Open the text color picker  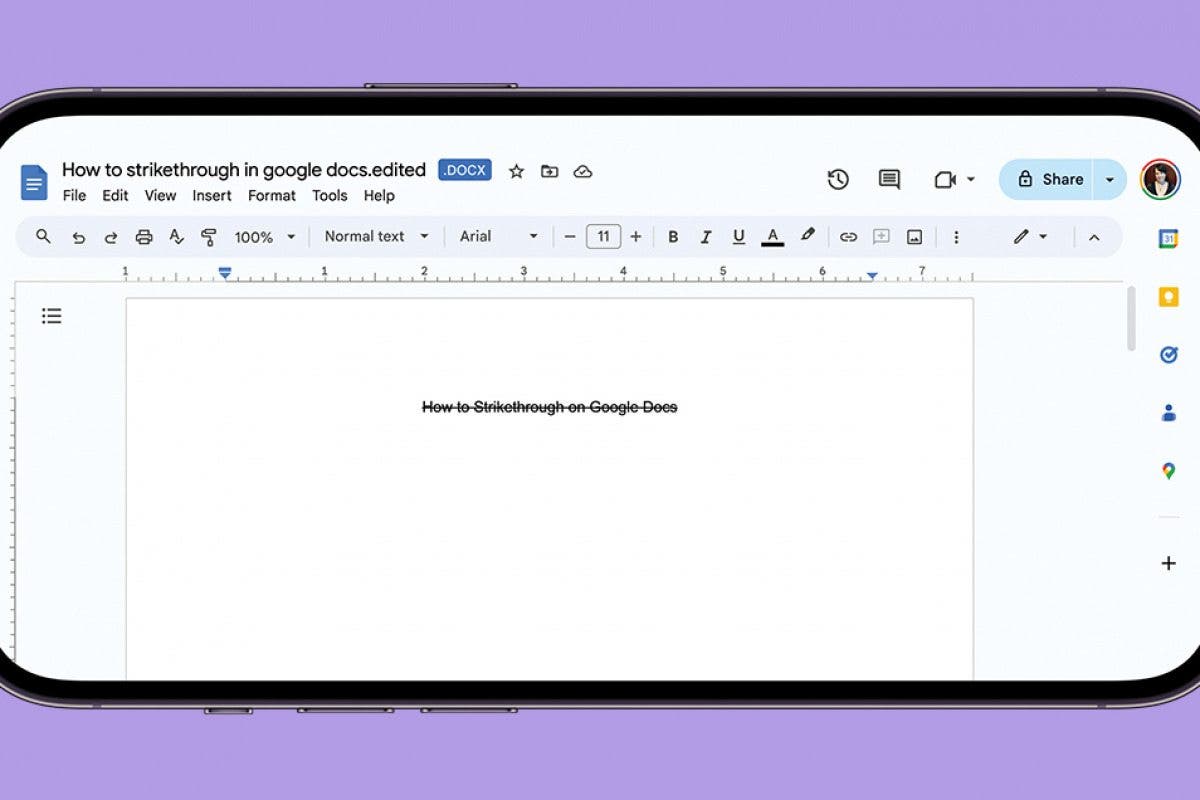pos(772,237)
